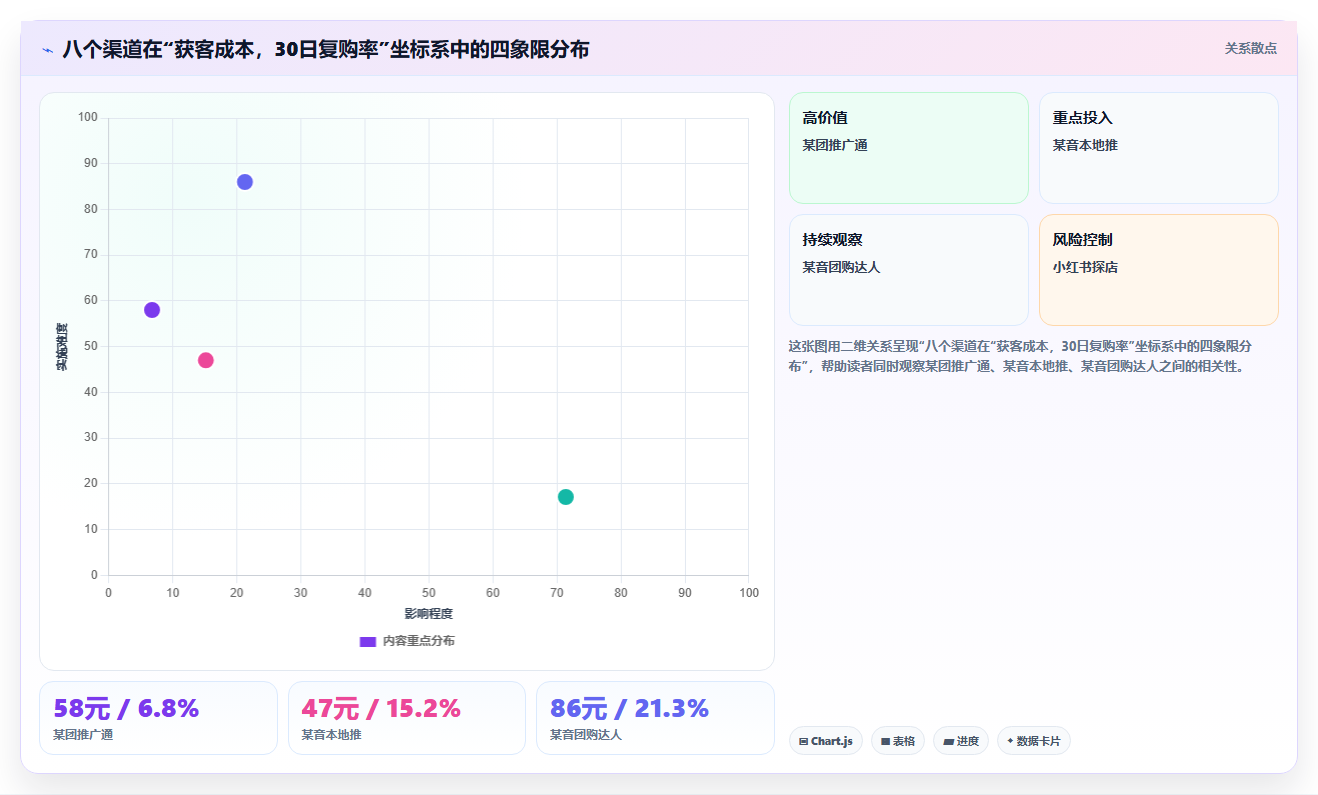Open the 86元 / 21.3% stat card

pyautogui.click(x=655, y=718)
